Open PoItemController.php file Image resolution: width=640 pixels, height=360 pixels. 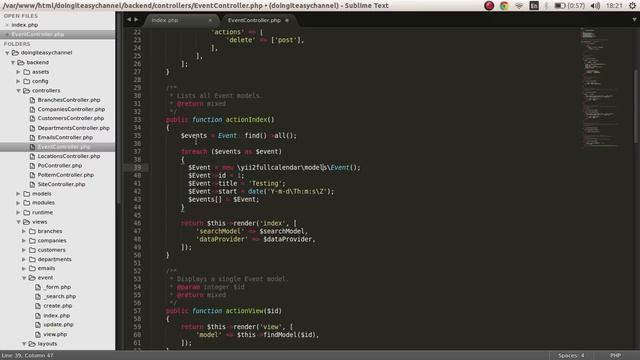(x=66, y=175)
